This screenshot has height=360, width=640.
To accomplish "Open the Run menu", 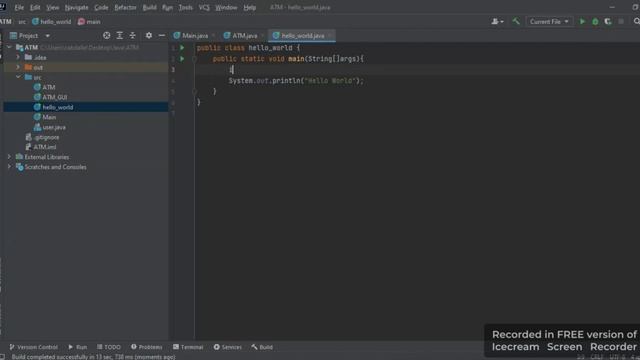I will click(167, 7).
